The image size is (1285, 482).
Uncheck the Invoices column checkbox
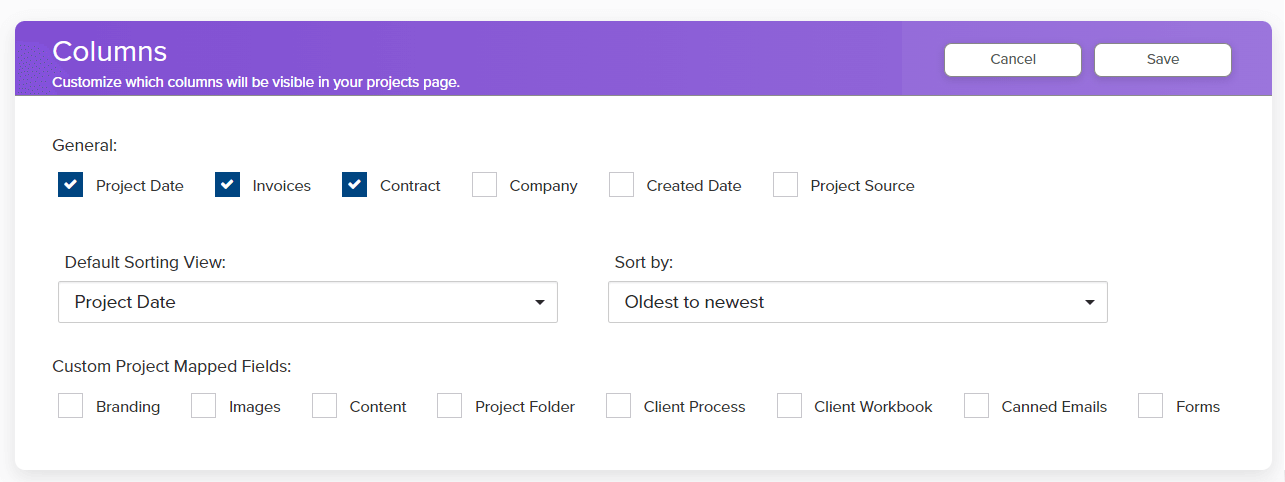[x=228, y=185]
